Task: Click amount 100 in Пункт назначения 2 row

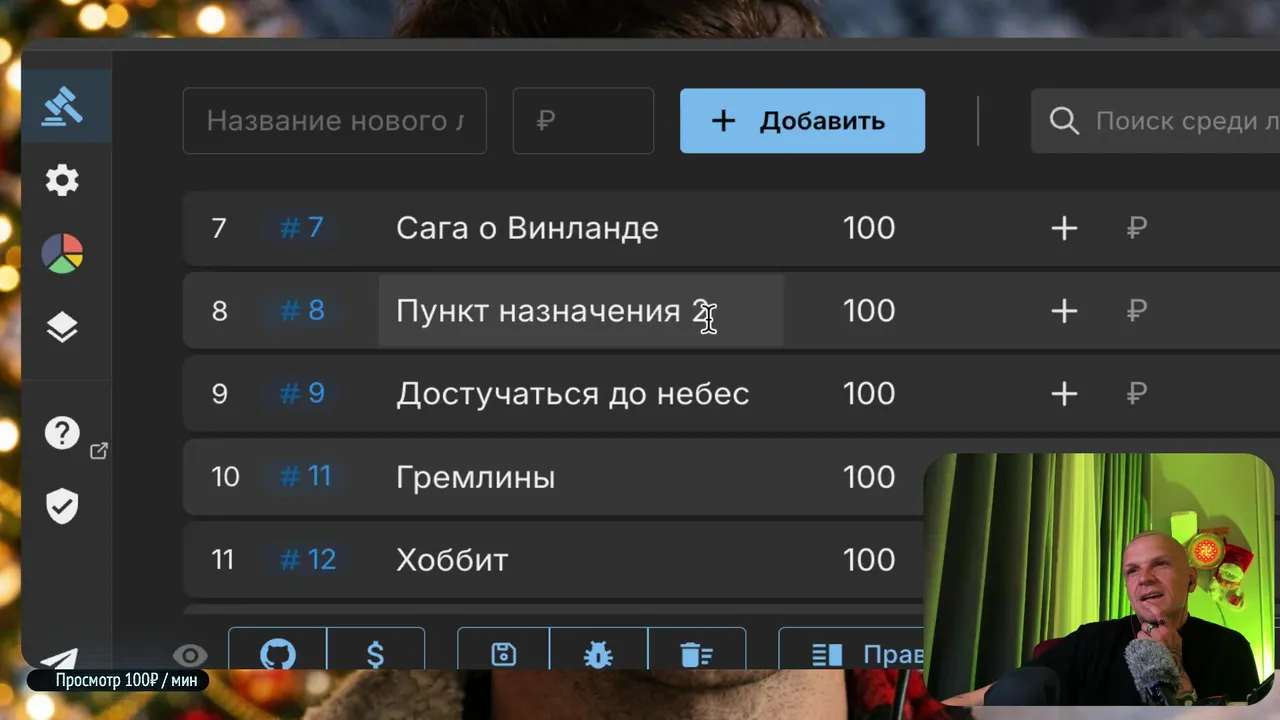Action: (x=868, y=311)
